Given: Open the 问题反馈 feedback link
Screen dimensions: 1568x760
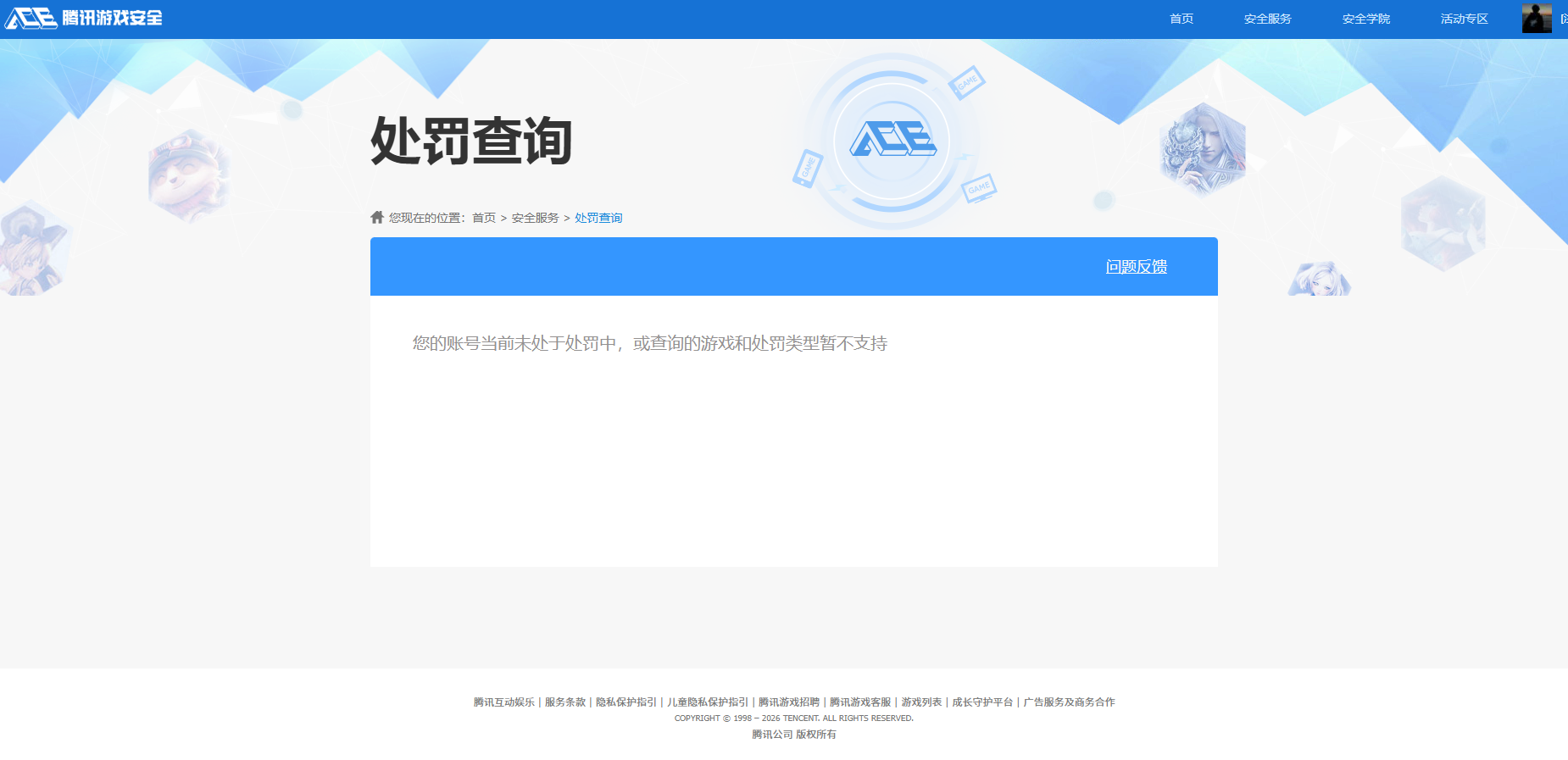Looking at the screenshot, I should click(x=1137, y=267).
